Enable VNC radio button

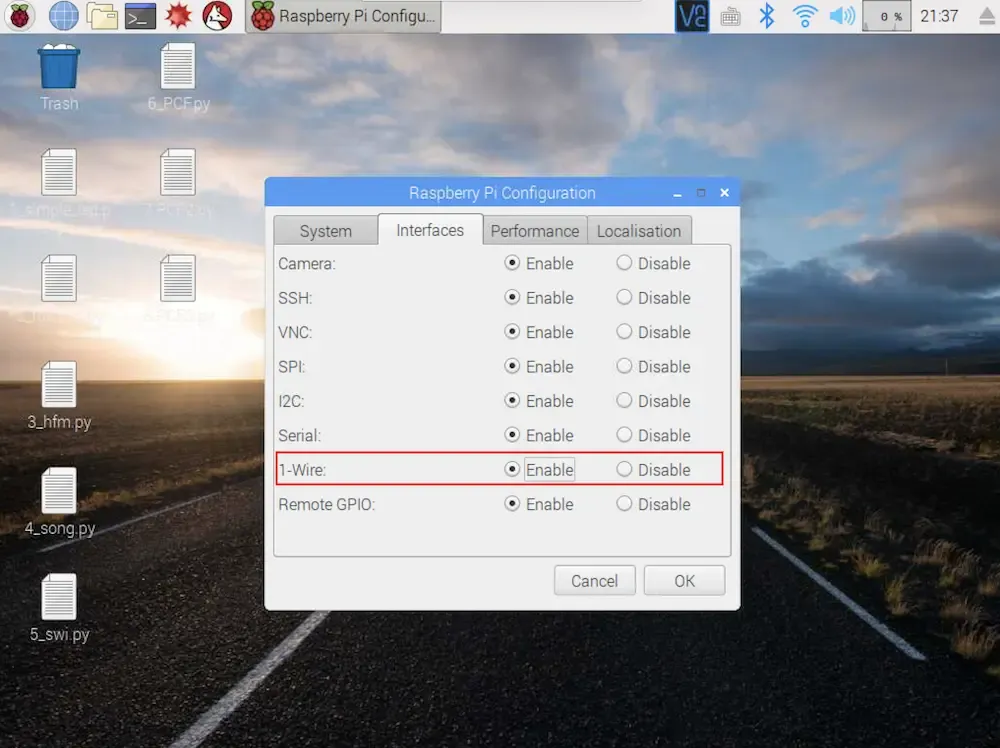[511, 332]
